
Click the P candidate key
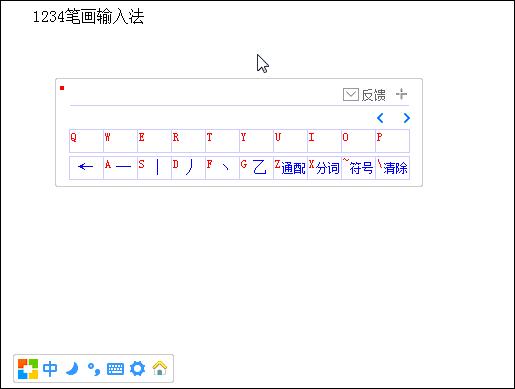pos(392,141)
